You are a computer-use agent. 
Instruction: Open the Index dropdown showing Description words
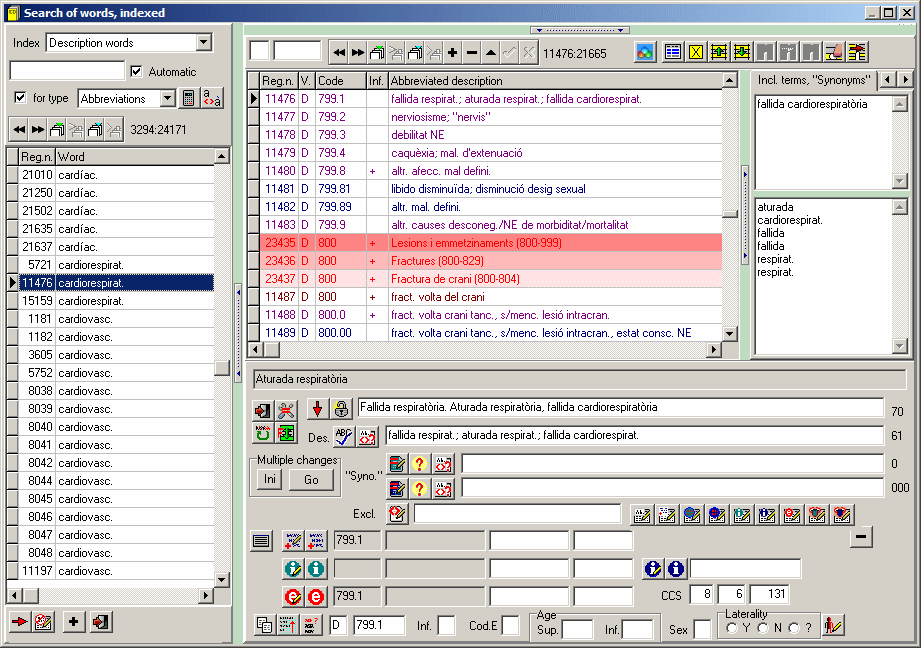(x=204, y=43)
